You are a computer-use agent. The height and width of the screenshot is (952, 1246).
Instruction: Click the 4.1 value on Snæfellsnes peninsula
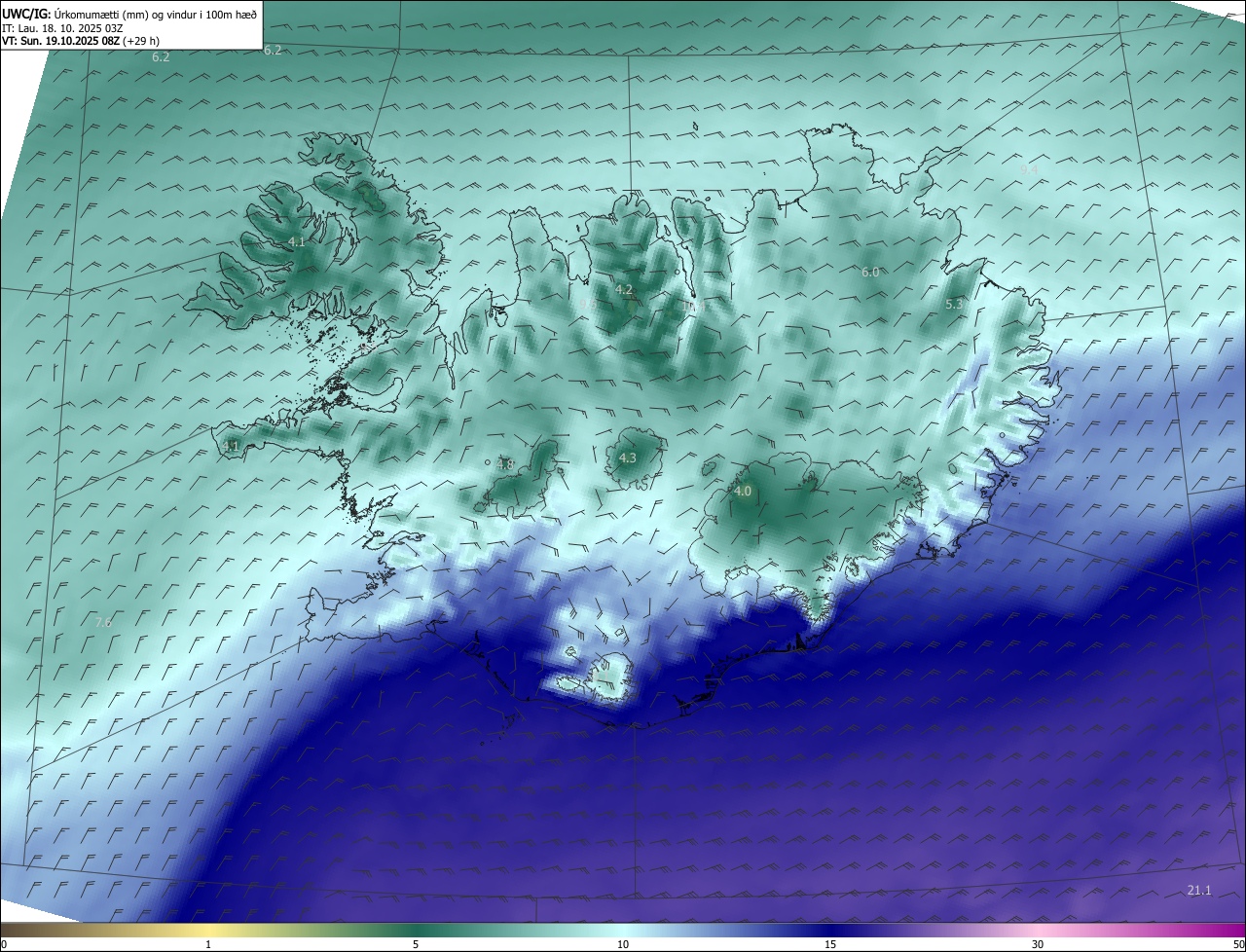[231, 446]
